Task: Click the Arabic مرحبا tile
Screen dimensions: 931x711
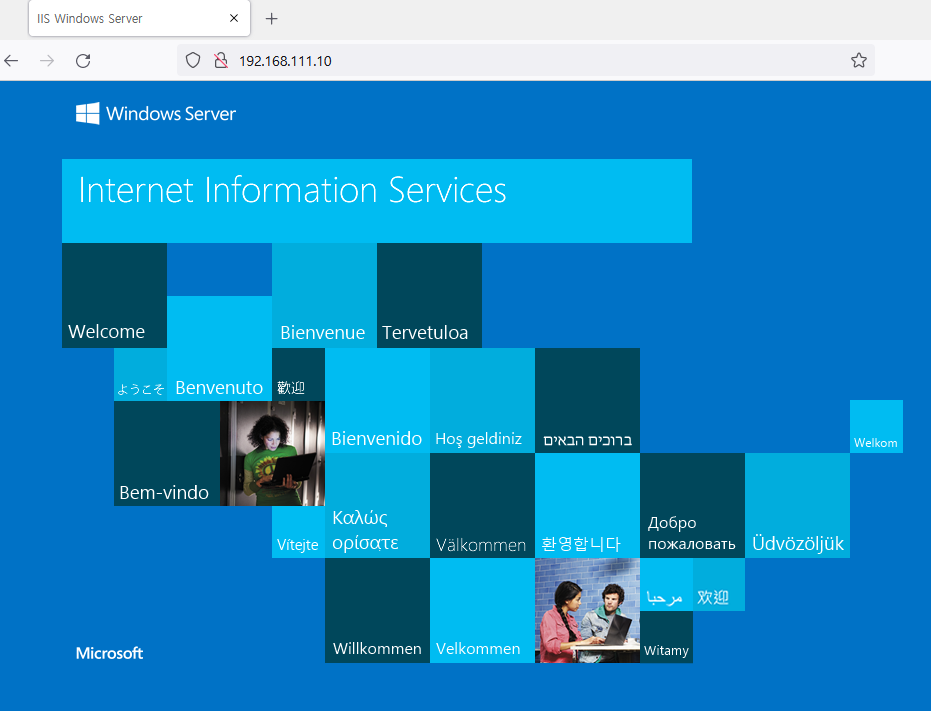Action: click(x=666, y=584)
